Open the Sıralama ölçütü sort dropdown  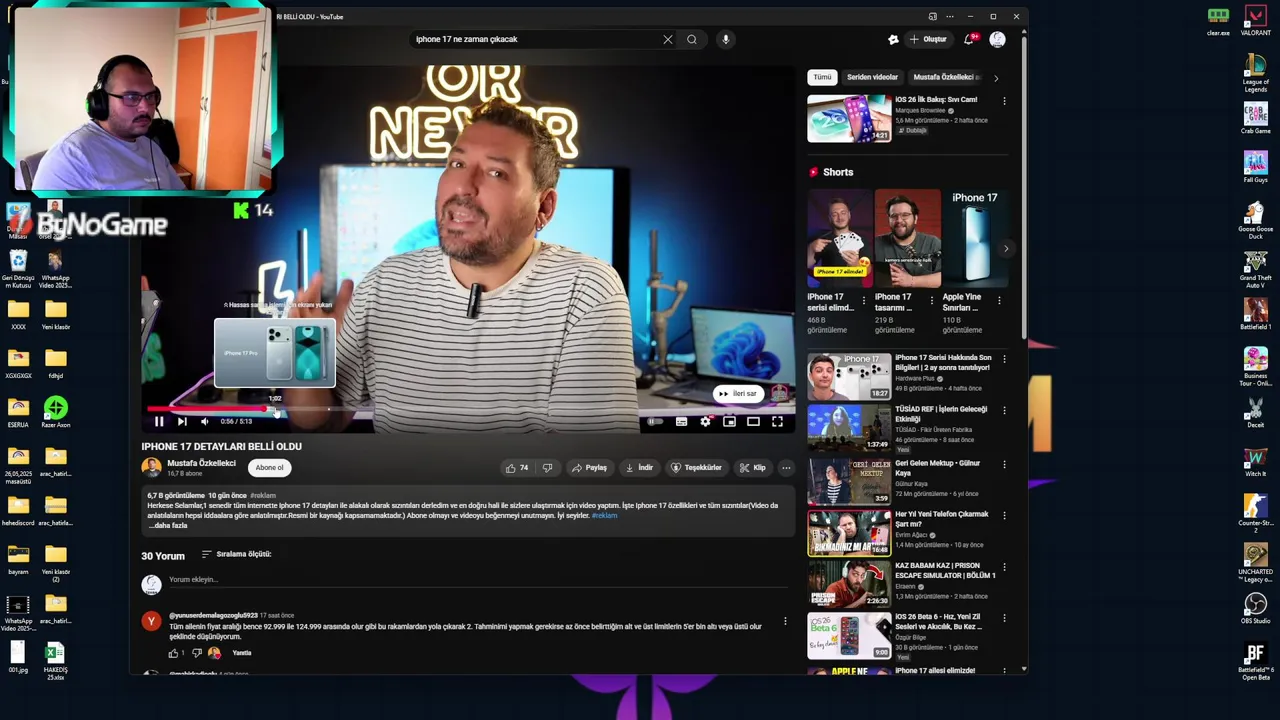click(236, 554)
